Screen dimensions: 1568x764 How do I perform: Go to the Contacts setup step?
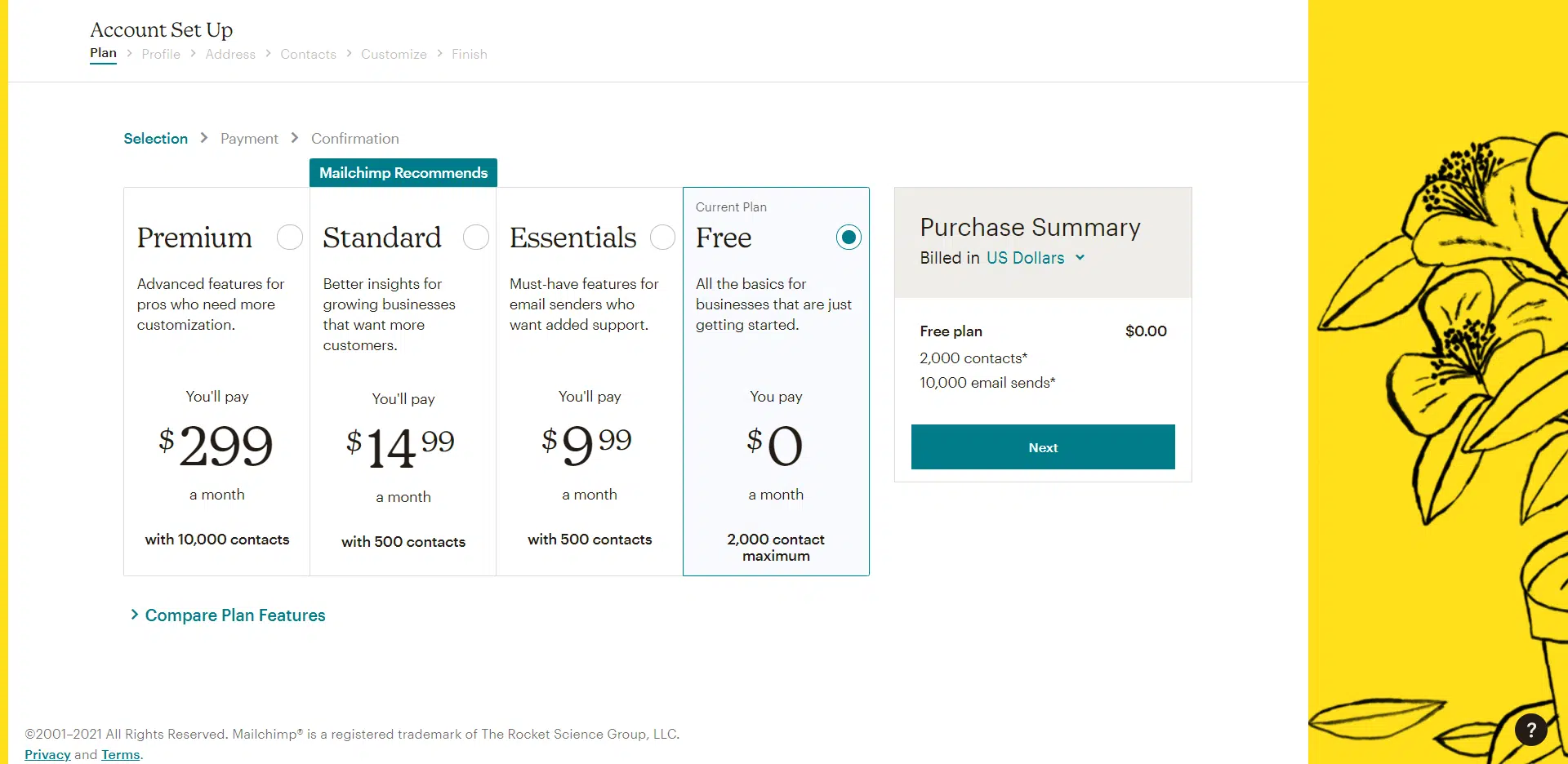tap(308, 54)
